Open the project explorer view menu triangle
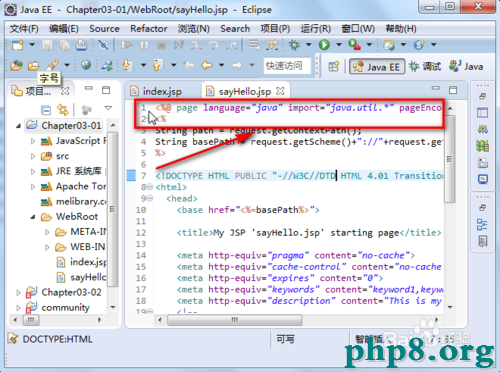Image resolution: width=500 pixels, height=372 pixels. [108, 108]
